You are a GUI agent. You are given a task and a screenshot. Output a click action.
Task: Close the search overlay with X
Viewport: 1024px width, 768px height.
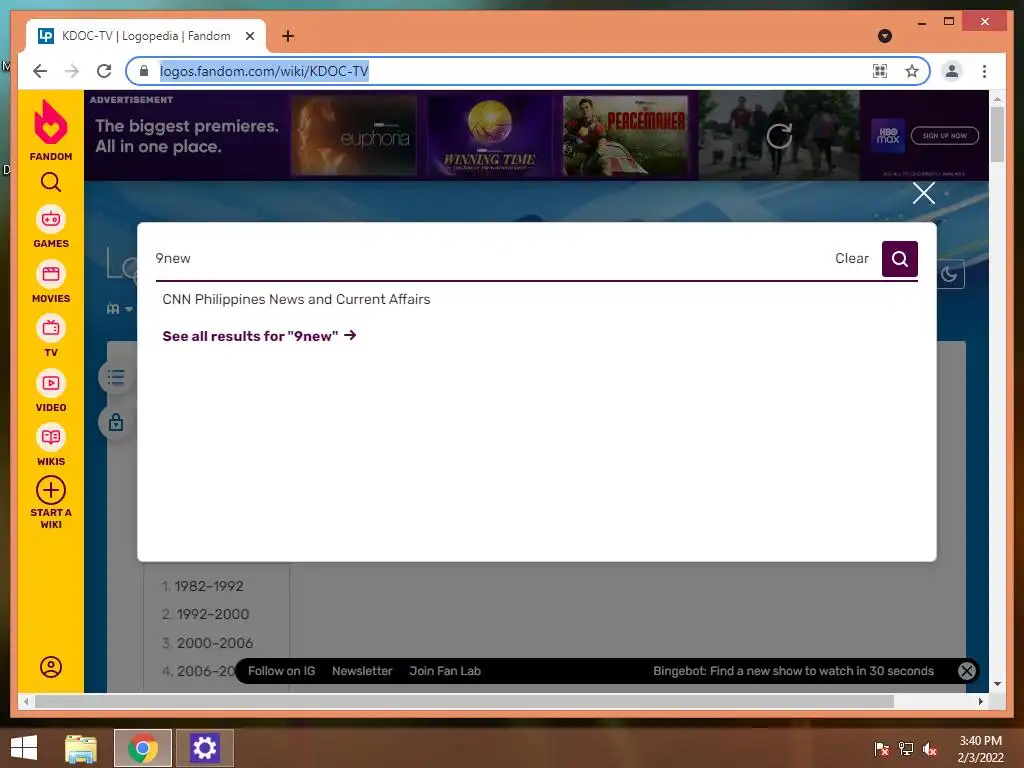[x=923, y=193]
